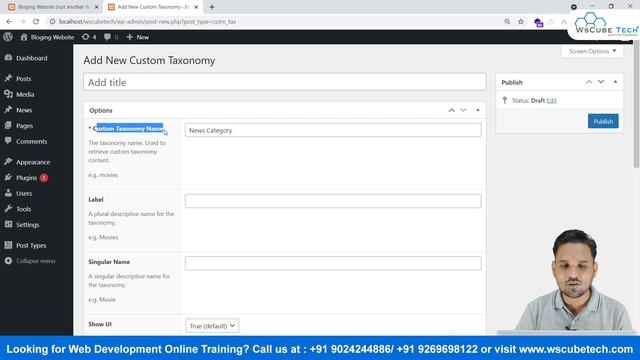Click the Settings sliders icon
640x360 pixels.
[x=8, y=224]
